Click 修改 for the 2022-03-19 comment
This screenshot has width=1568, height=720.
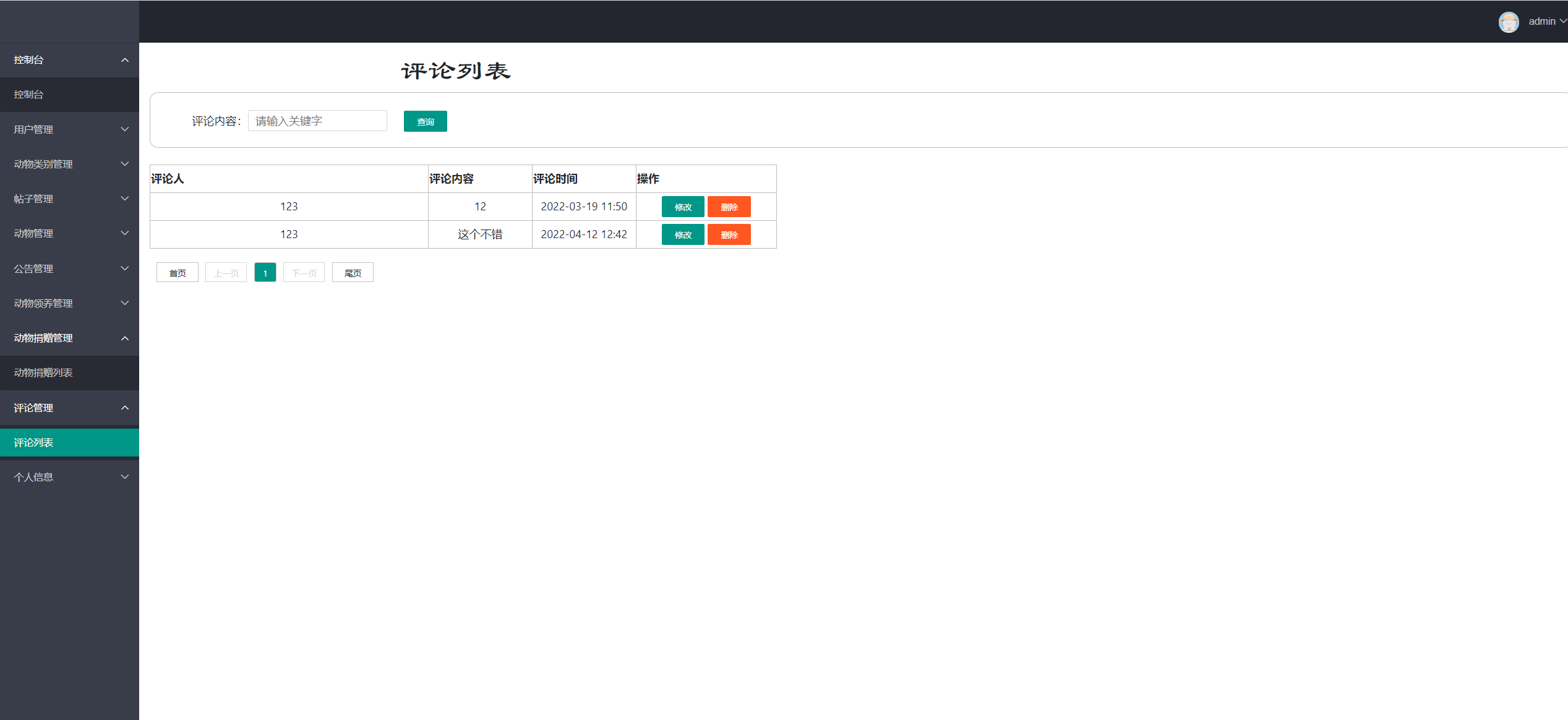(682, 207)
